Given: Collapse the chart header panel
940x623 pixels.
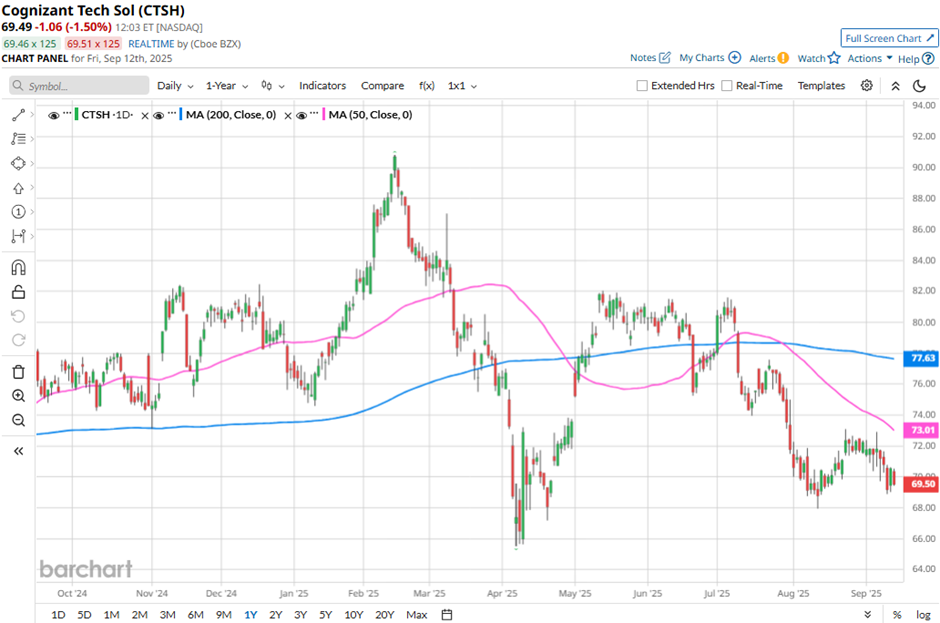Looking at the screenshot, I should click(x=895, y=86).
